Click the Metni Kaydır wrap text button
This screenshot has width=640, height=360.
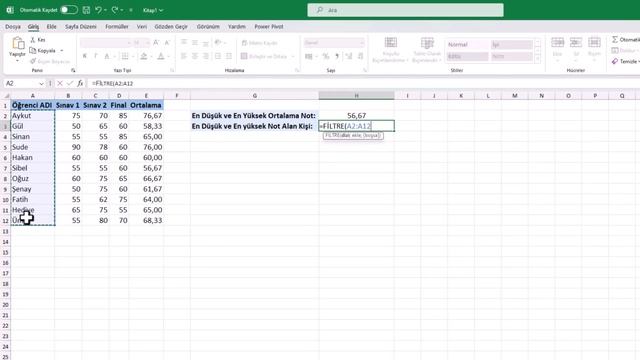click(x=260, y=43)
